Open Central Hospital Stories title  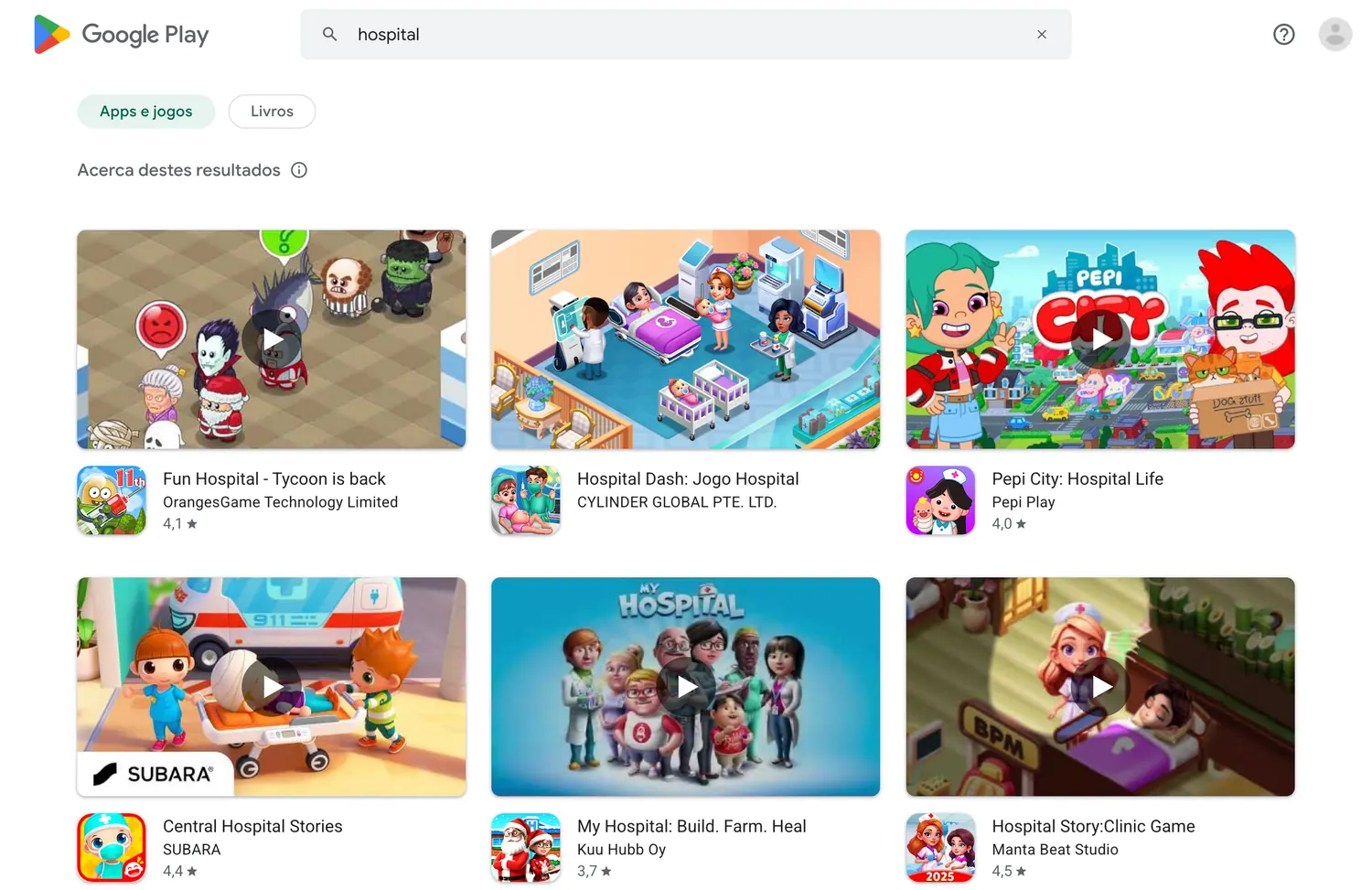tap(252, 826)
